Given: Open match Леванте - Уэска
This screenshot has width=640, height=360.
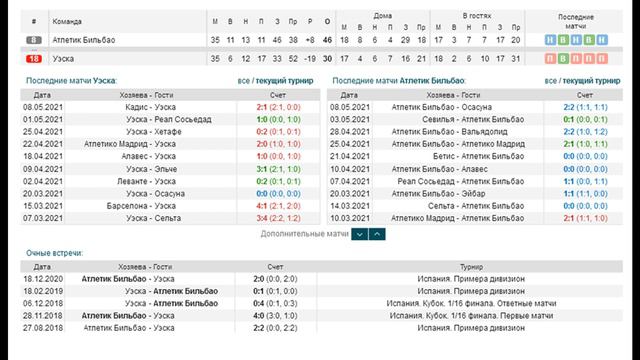Looking at the screenshot, I should (x=147, y=181).
